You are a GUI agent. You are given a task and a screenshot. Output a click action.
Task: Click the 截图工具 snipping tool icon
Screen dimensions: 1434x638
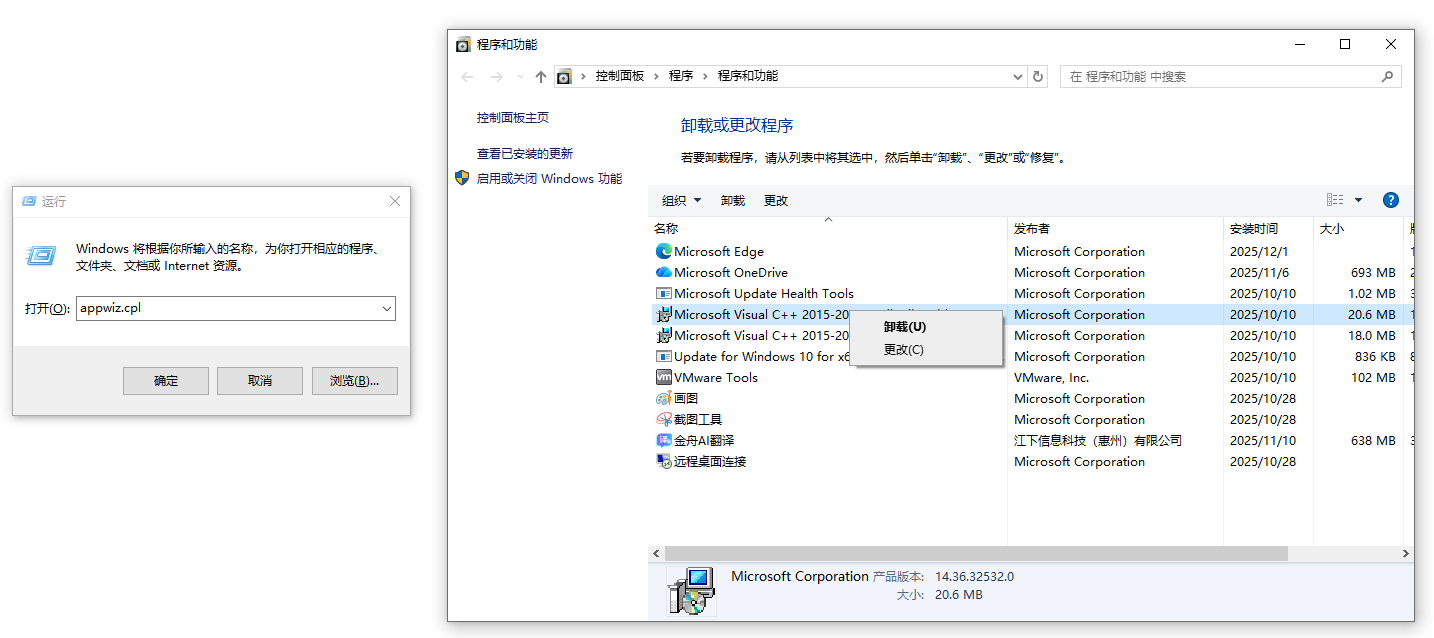coord(663,420)
